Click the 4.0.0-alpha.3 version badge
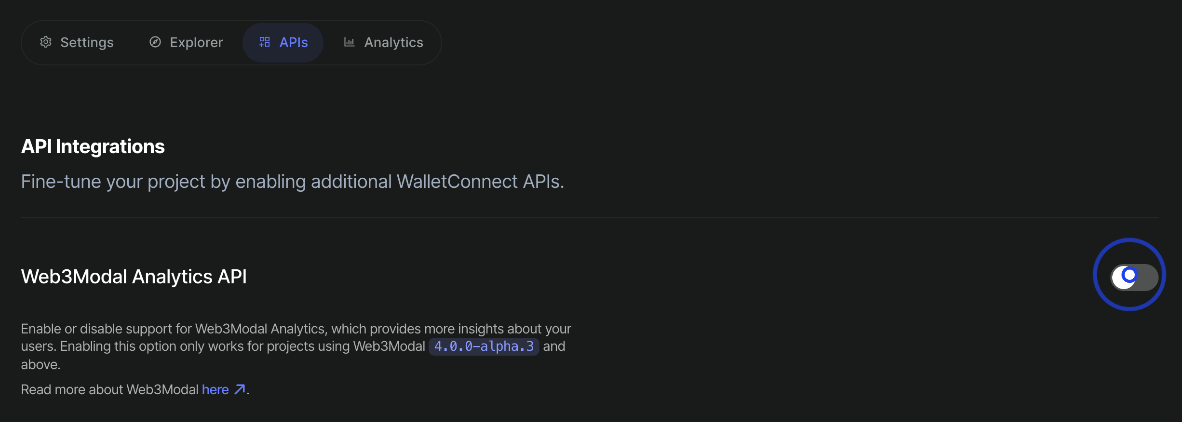This screenshot has height=422, width=1182. point(484,347)
